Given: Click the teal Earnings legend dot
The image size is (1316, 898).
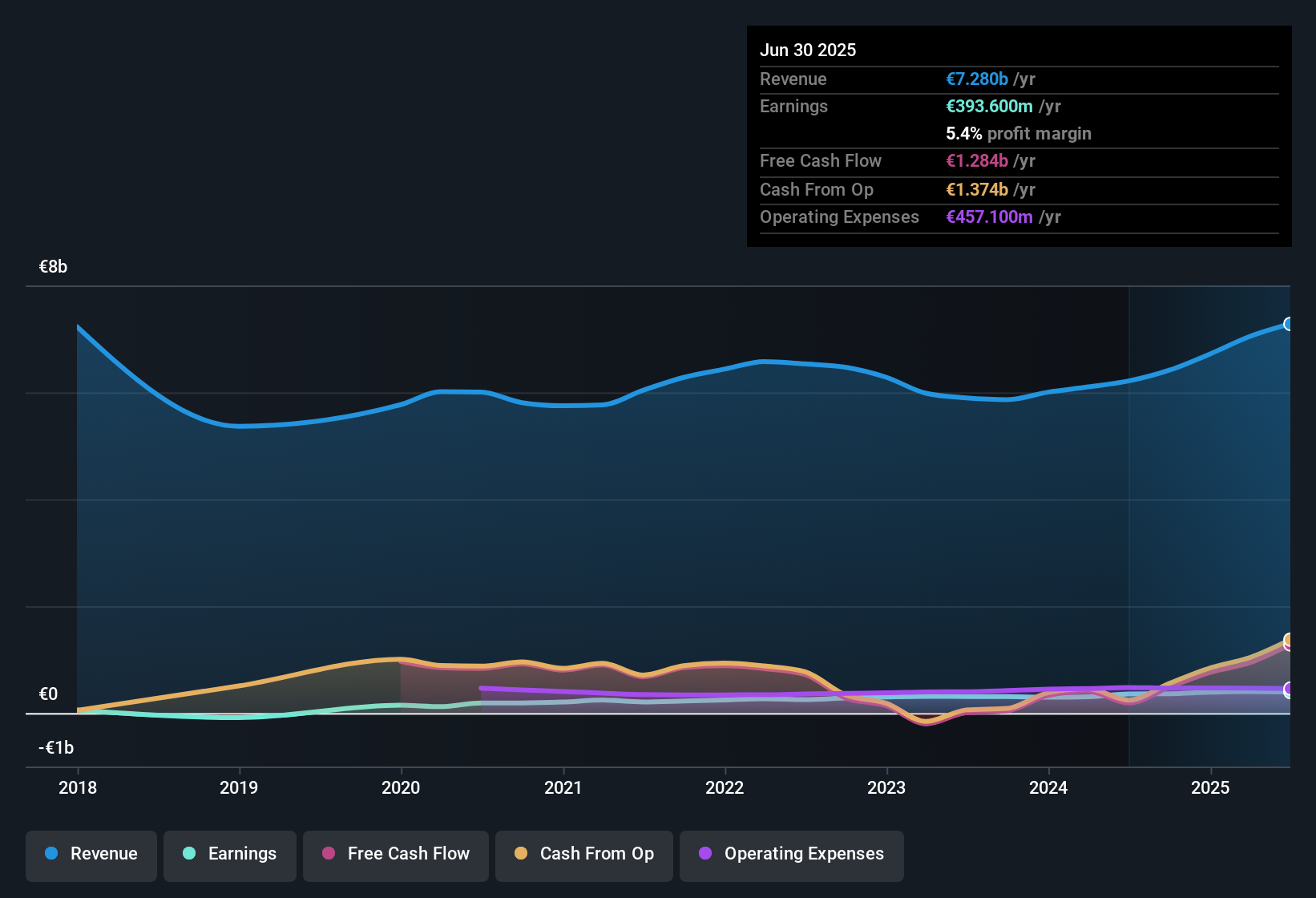Looking at the screenshot, I should point(189,853).
